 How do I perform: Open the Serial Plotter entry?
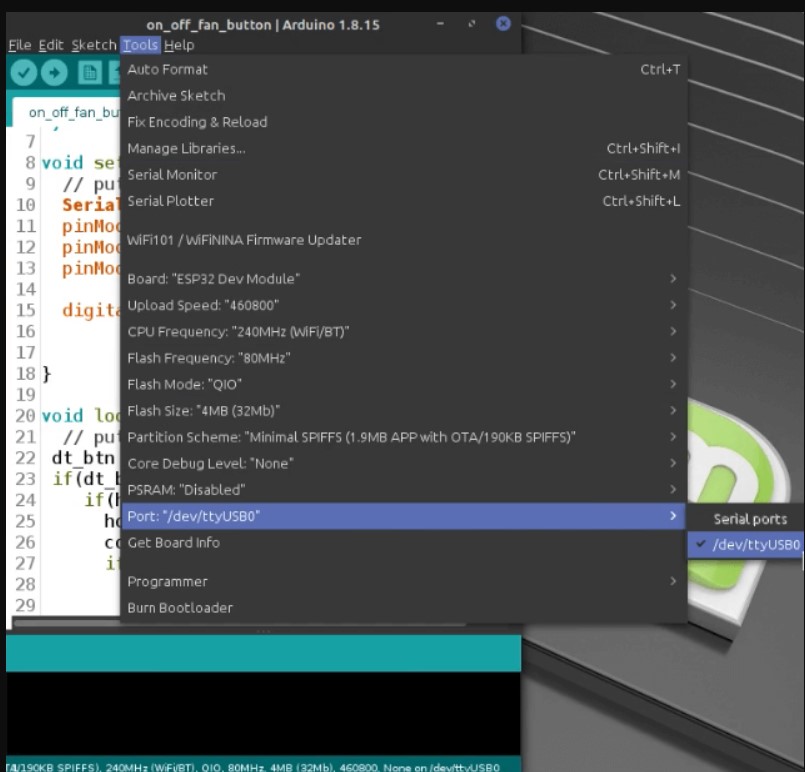[404, 201]
